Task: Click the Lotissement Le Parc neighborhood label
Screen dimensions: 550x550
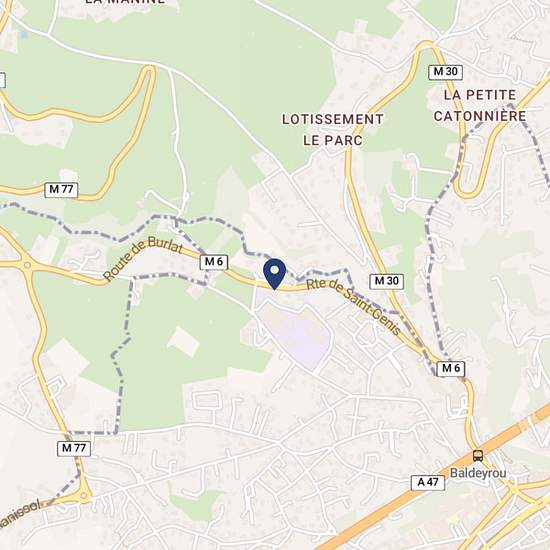Action: pos(333,130)
